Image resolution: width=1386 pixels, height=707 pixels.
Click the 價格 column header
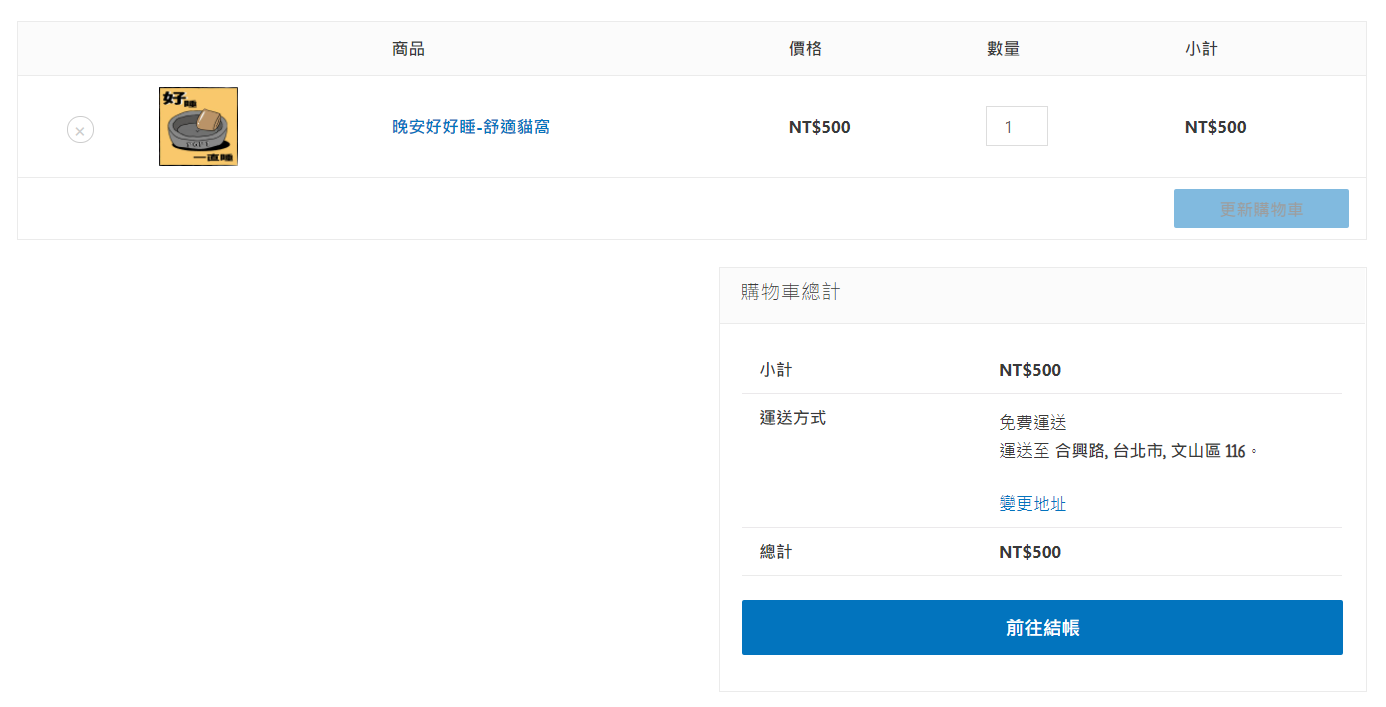point(805,49)
